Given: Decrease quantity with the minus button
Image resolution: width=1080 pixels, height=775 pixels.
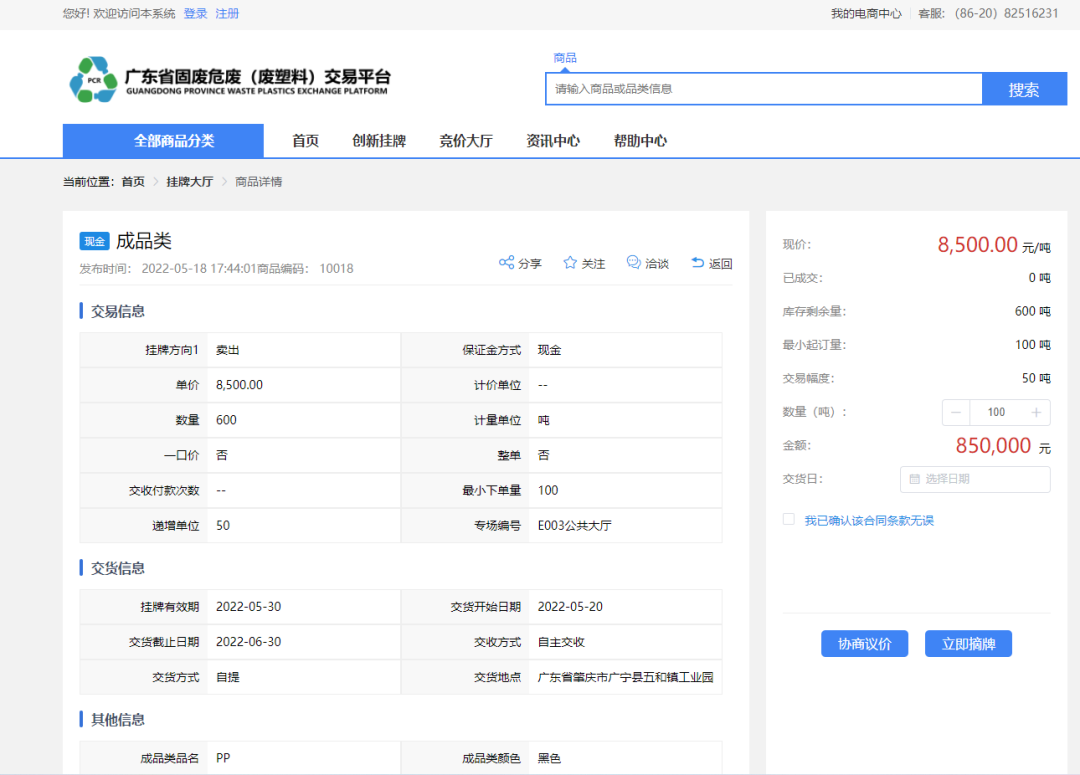Looking at the screenshot, I should click(956, 412).
